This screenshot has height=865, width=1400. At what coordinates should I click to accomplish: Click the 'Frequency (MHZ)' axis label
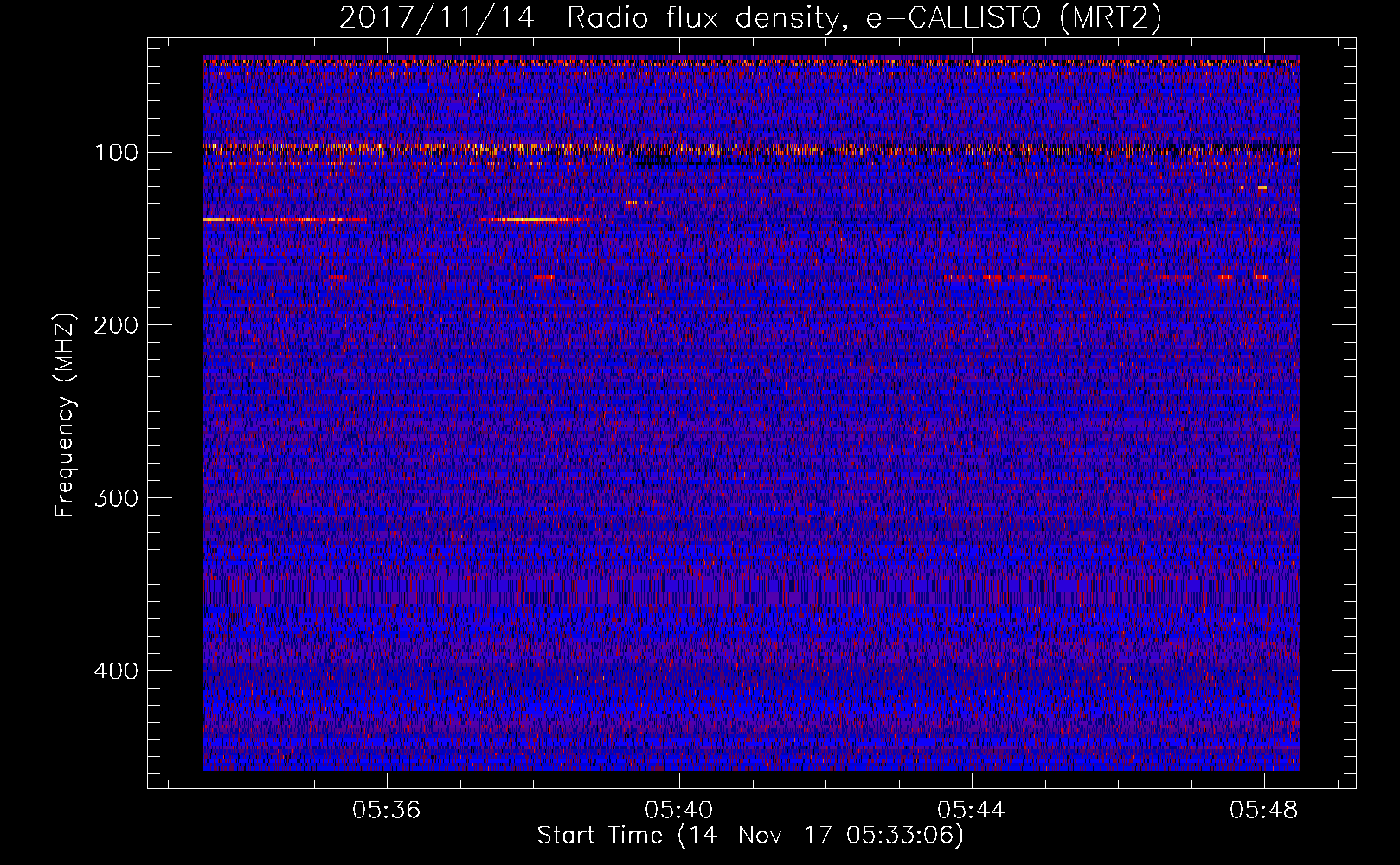(65, 415)
